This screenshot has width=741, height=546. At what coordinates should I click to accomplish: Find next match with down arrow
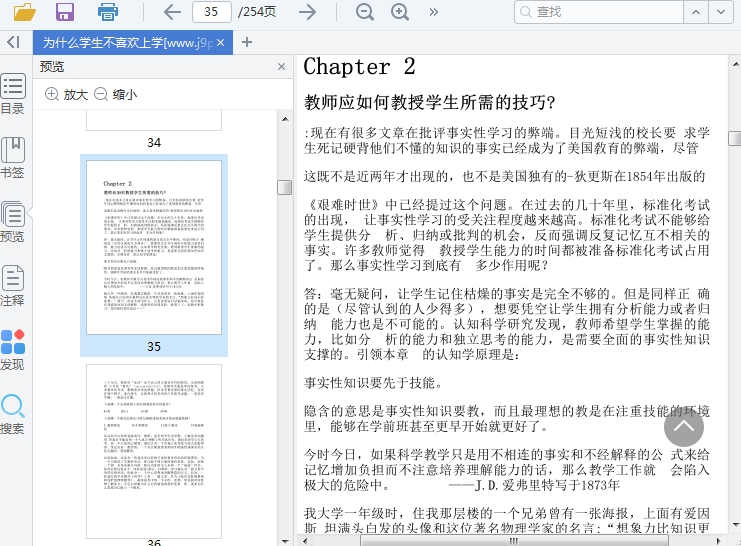click(721, 12)
